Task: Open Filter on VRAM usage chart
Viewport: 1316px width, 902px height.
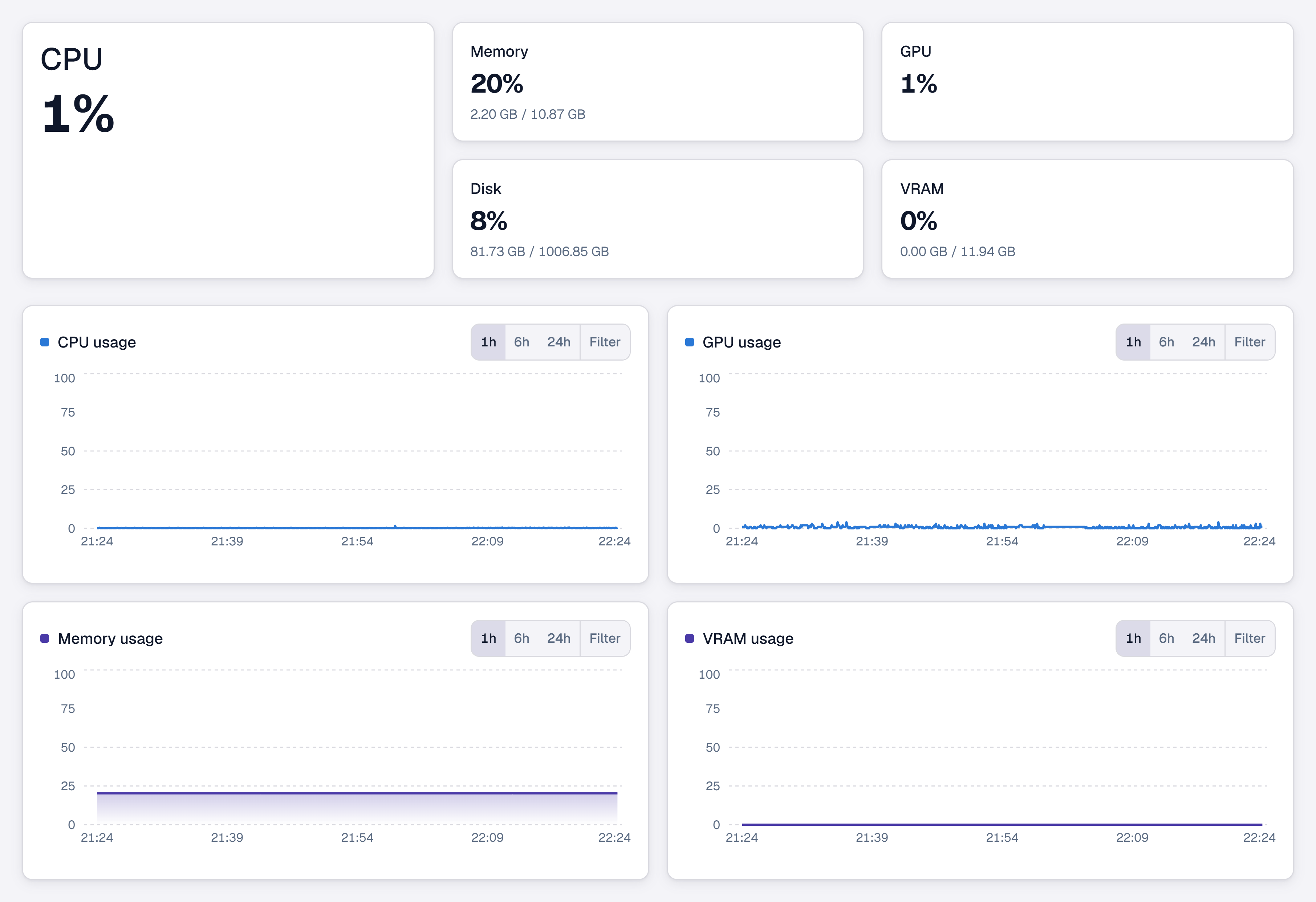Action: pos(1250,638)
